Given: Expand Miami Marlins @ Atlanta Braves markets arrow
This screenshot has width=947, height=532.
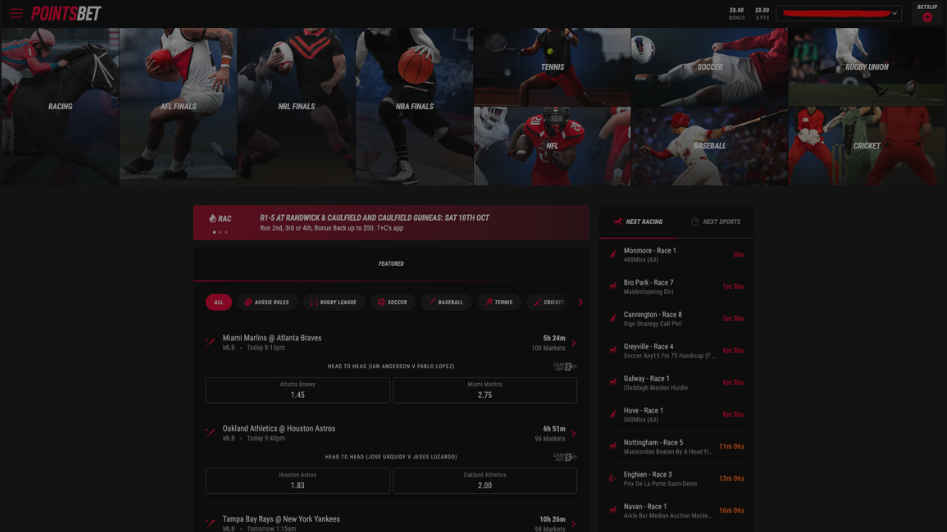Looking at the screenshot, I should (574, 343).
